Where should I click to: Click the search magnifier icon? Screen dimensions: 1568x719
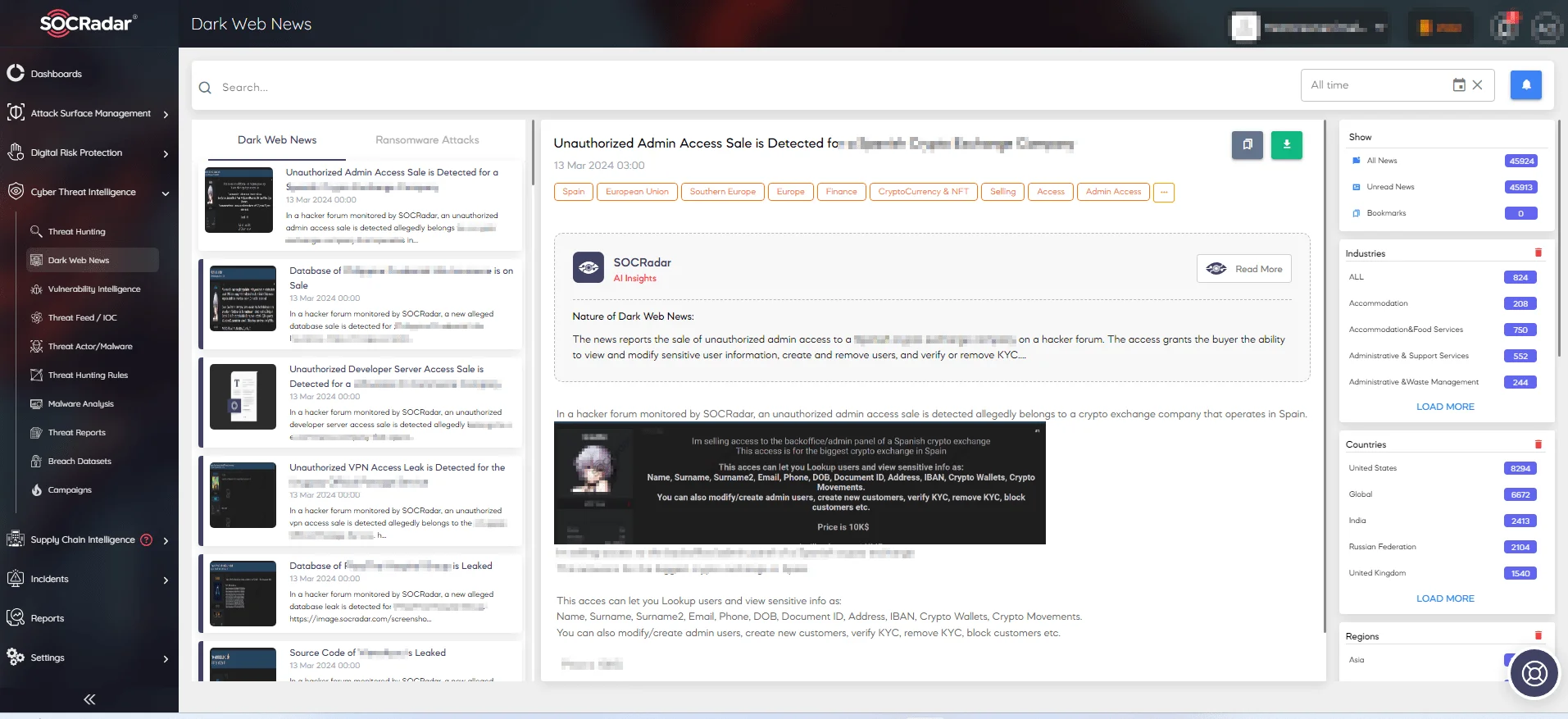205,88
